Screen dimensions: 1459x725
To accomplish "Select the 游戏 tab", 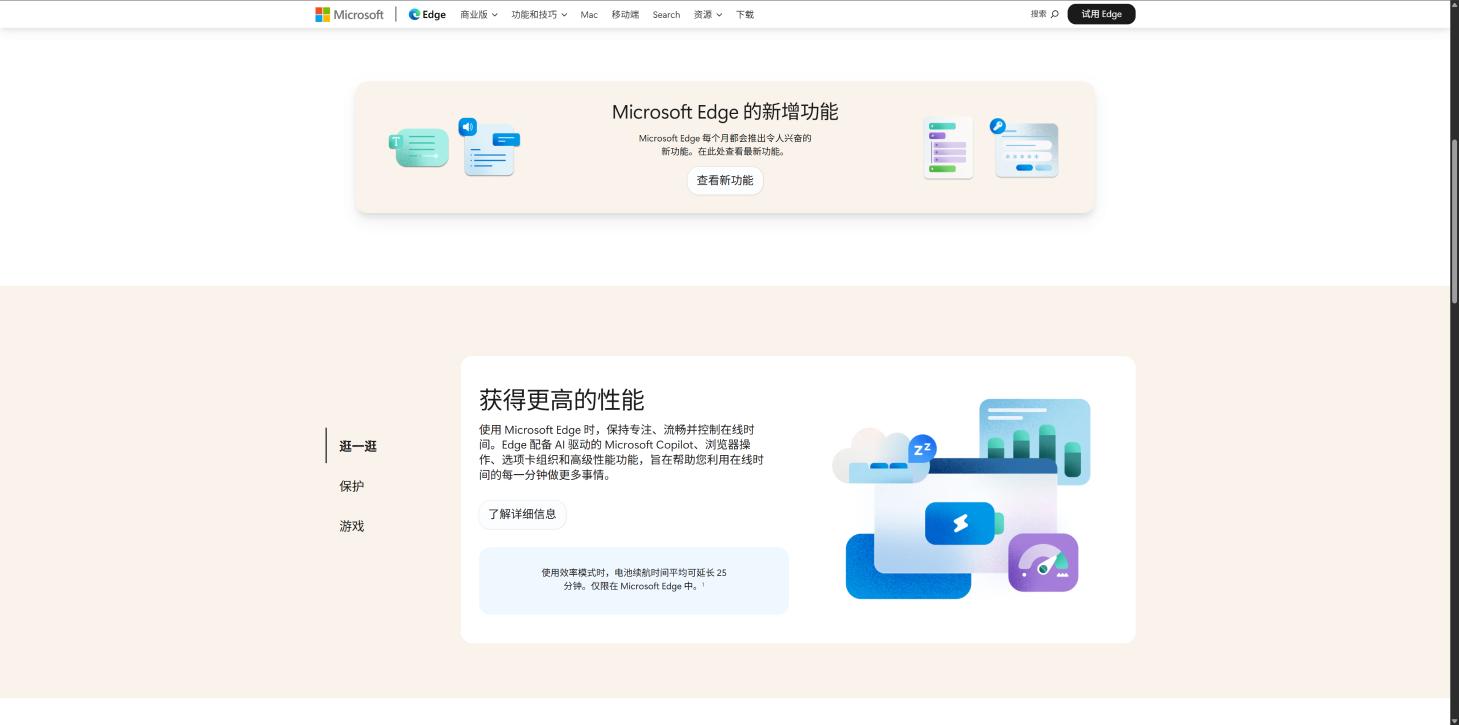I will point(352,526).
